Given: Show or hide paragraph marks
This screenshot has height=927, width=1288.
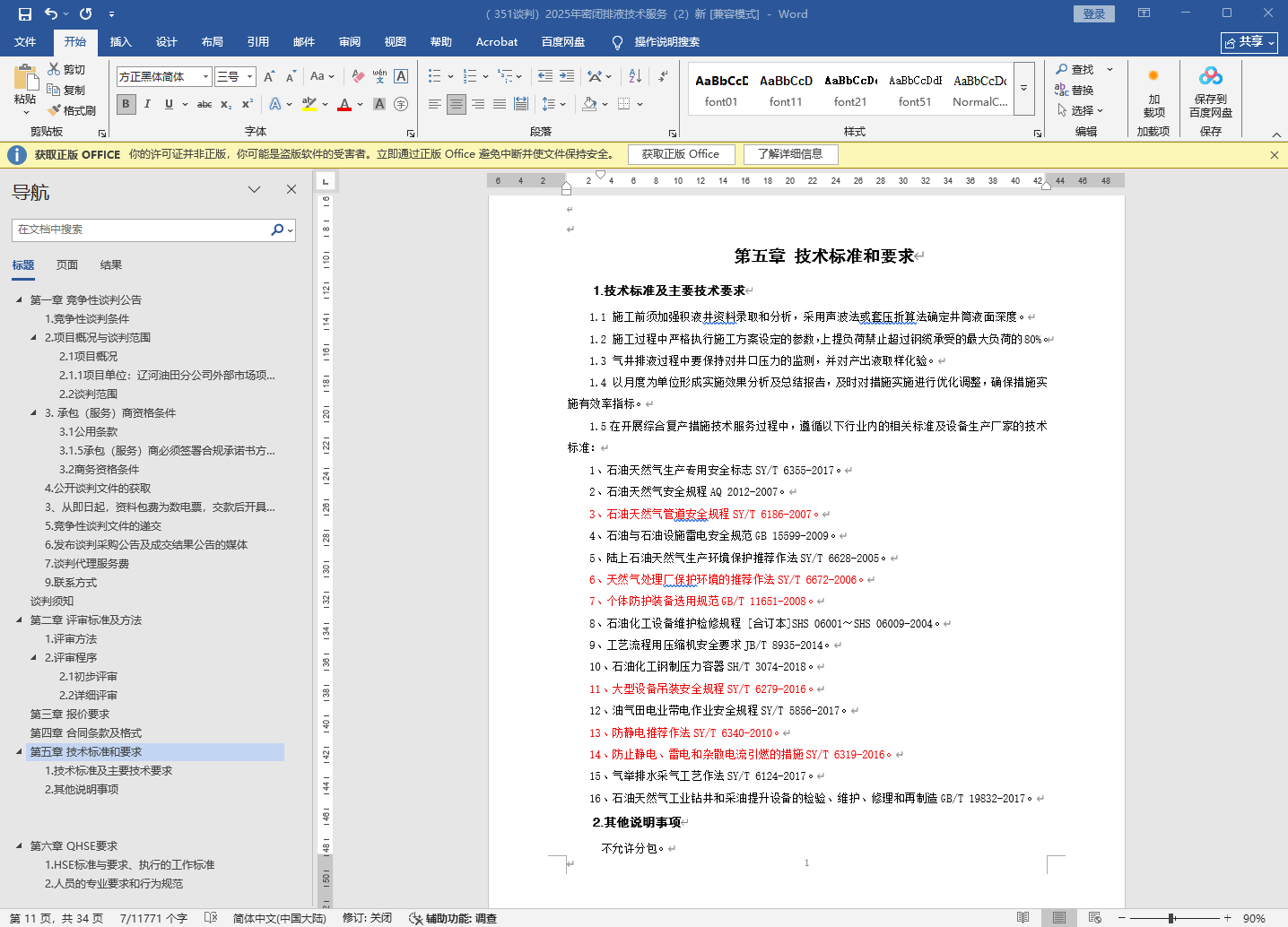Looking at the screenshot, I should [x=663, y=76].
